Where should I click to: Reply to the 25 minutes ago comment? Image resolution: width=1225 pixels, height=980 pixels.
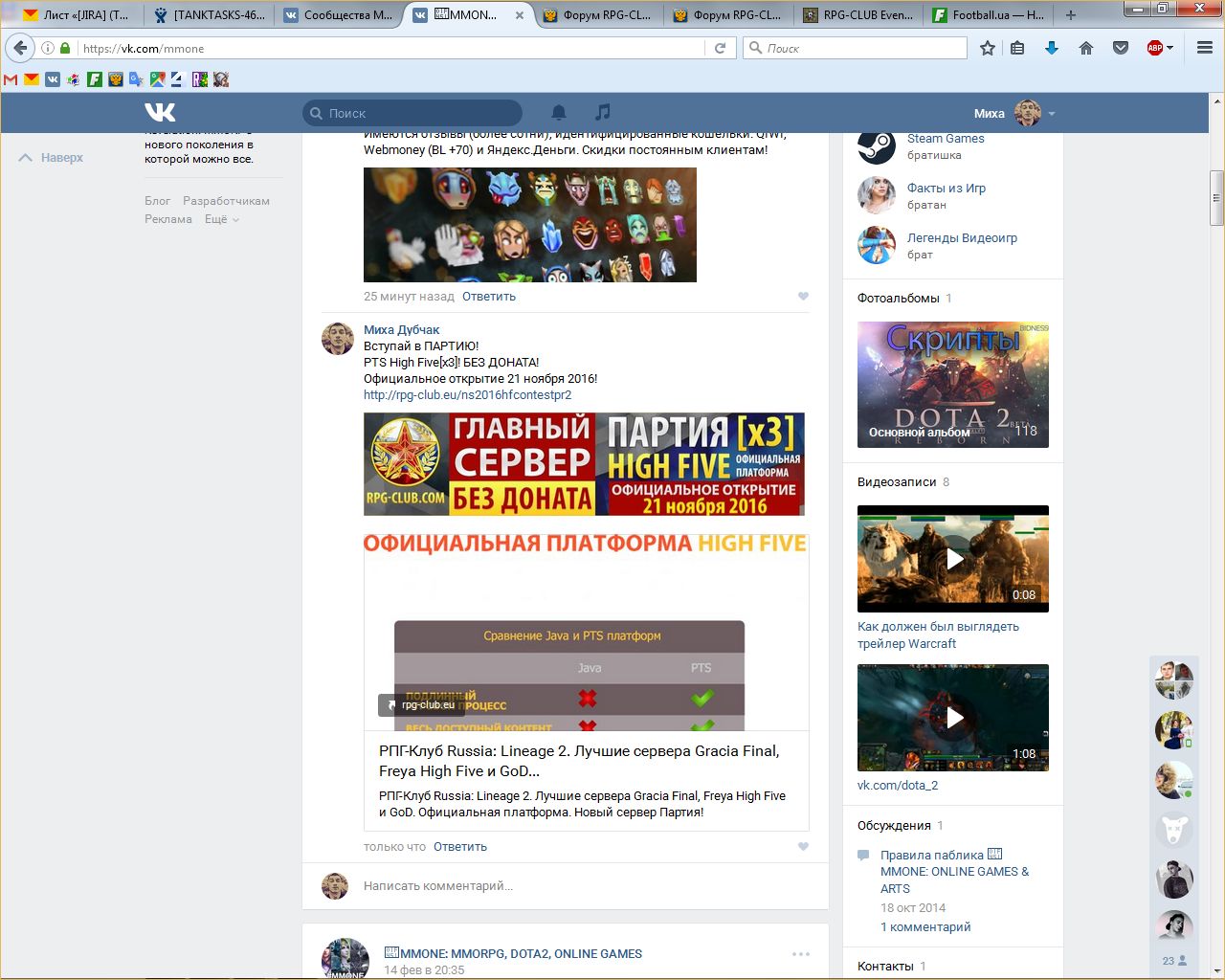[x=489, y=297]
